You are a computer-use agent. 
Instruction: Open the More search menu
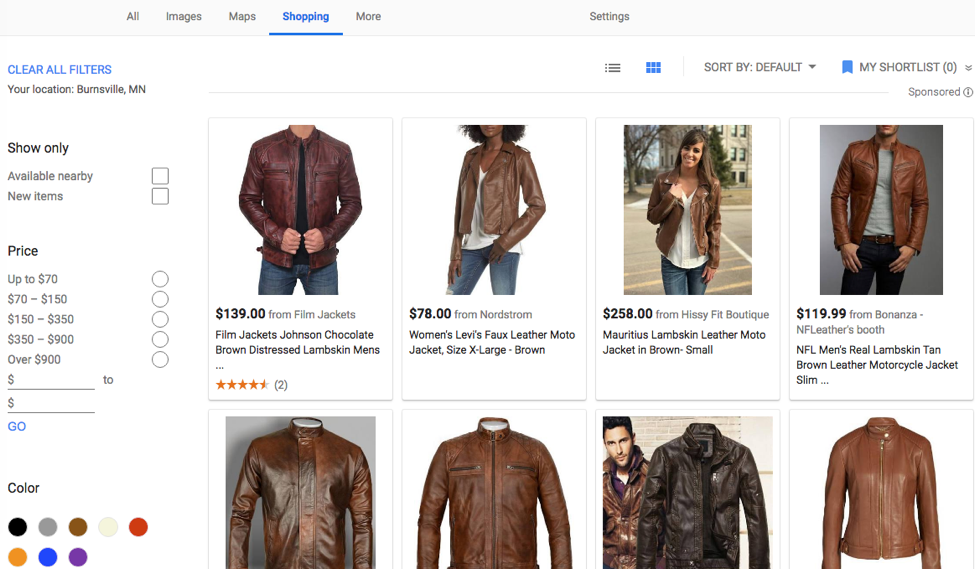click(x=368, y=17)
